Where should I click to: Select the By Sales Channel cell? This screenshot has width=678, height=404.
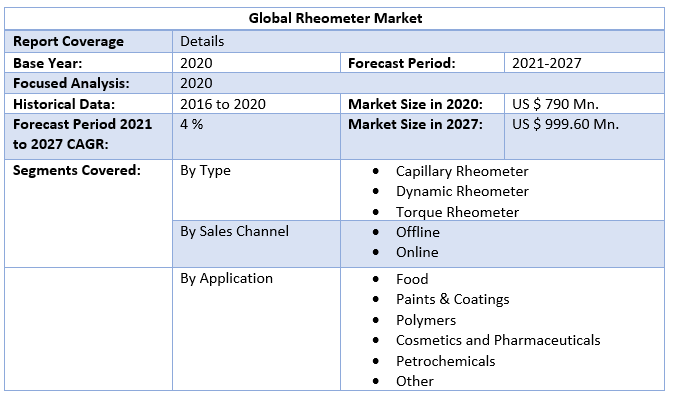[x=234, y=231]
